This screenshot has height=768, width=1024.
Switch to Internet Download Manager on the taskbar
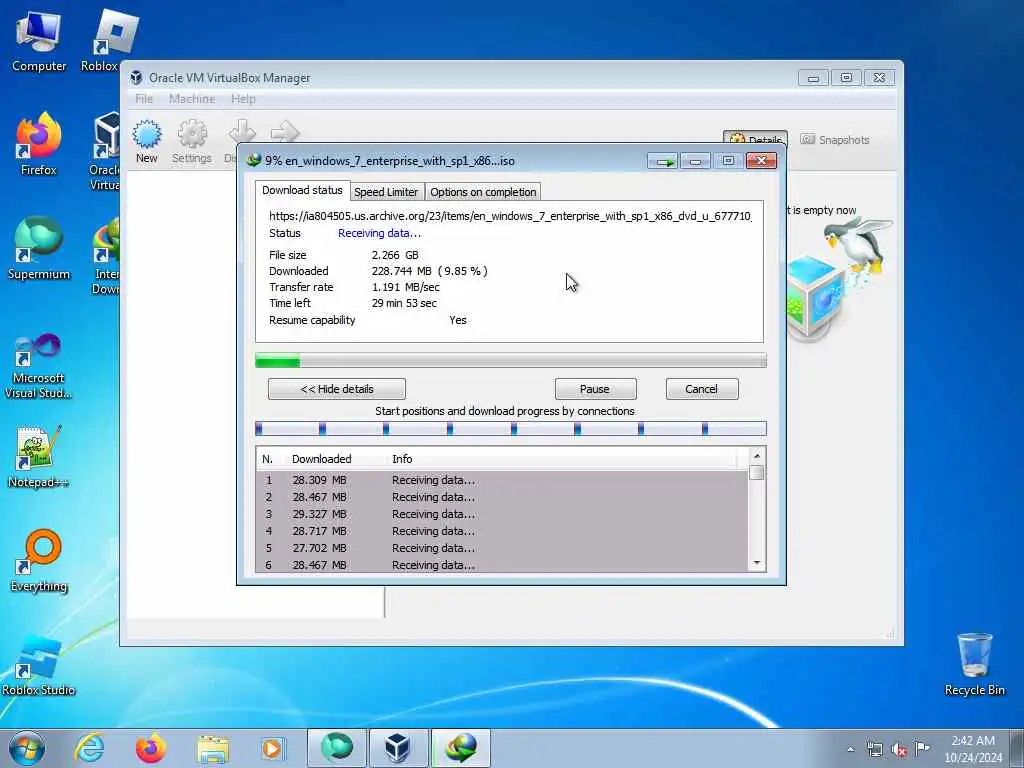pos(461,748)
